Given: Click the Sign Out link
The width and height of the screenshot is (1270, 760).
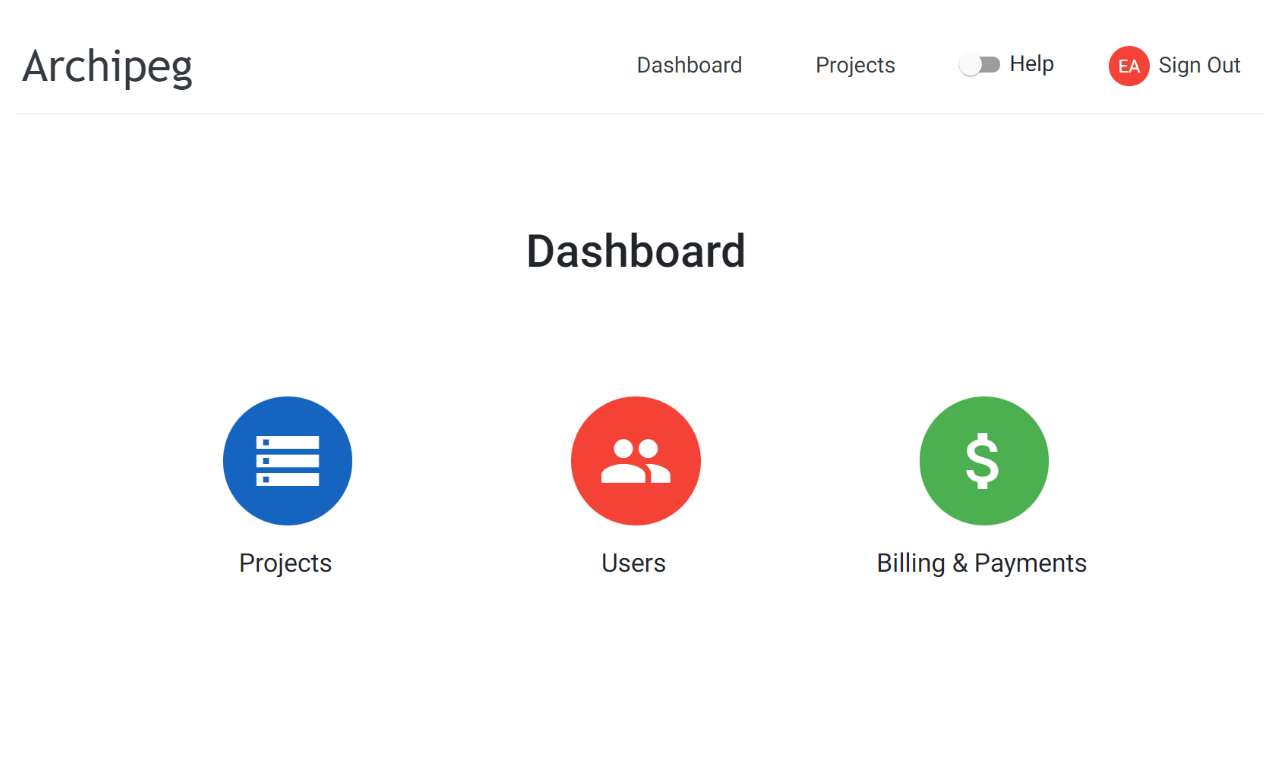Looking at the screenshot, I should 1199,65.
